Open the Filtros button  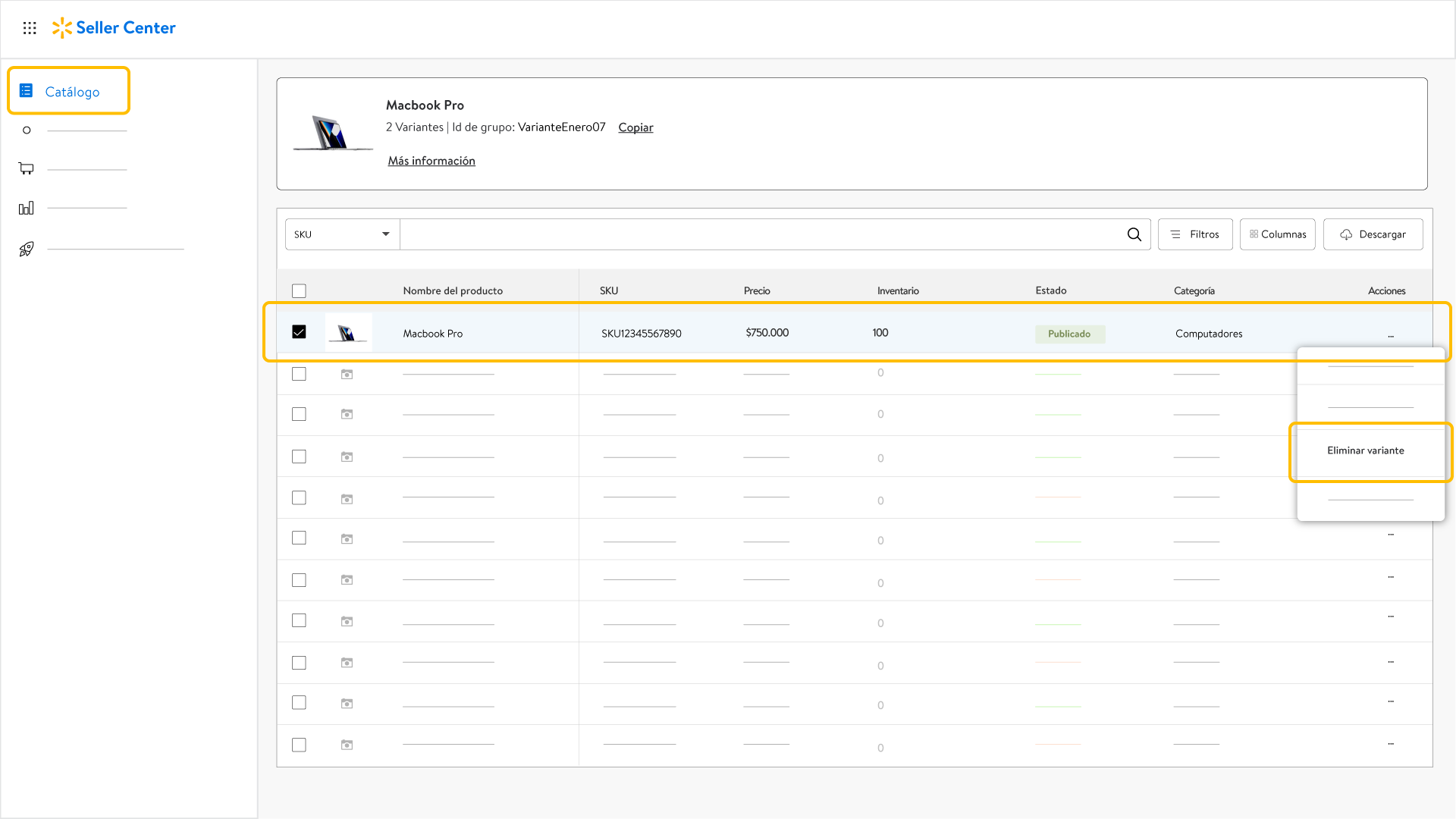point(1195,234)
